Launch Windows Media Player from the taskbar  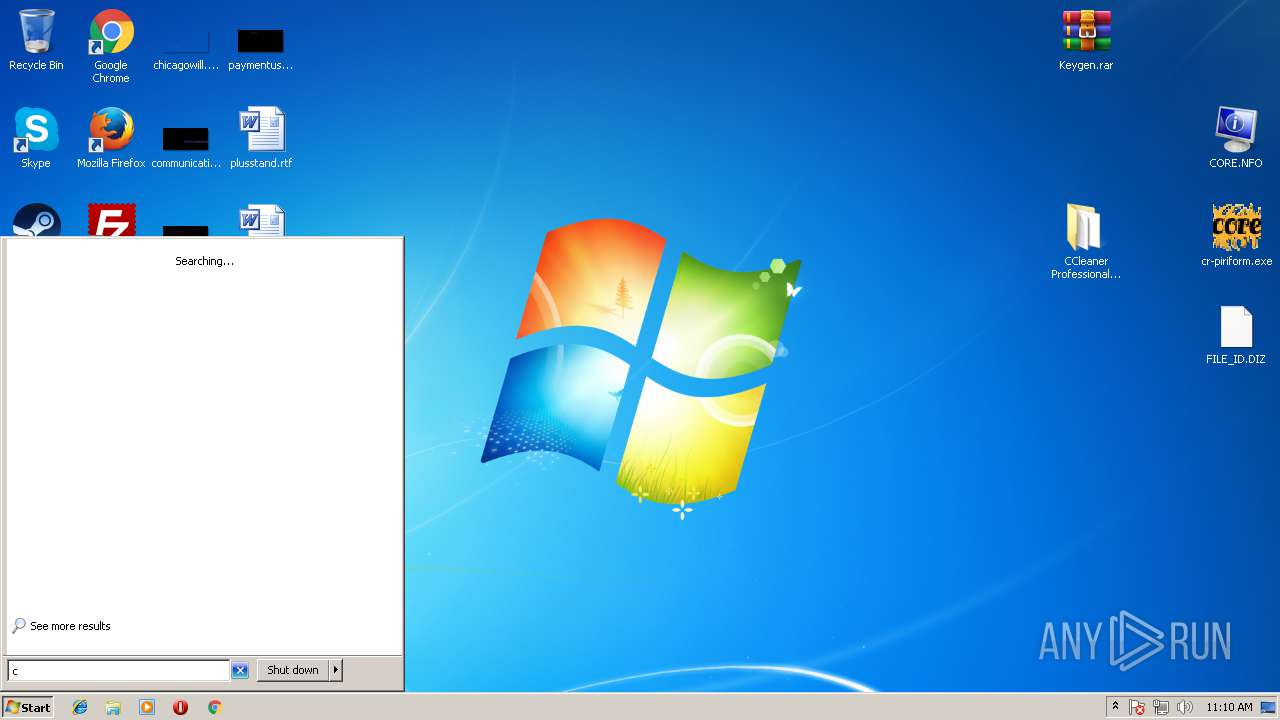pos(147,707)
